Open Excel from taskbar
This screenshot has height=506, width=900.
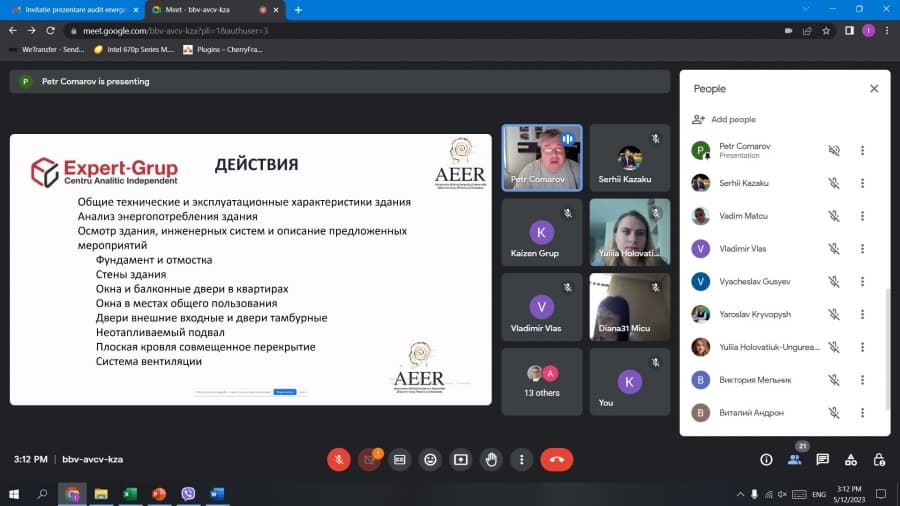tap(130, 494)
